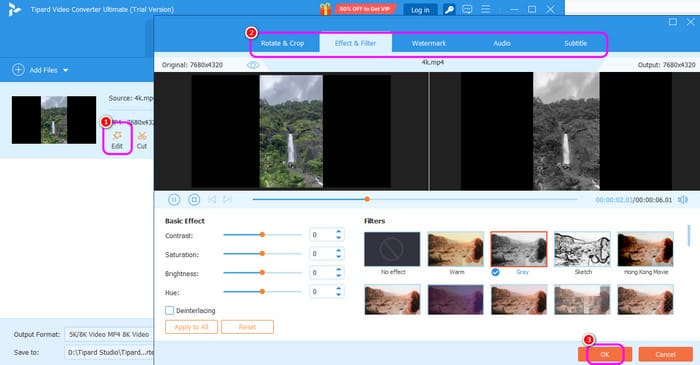Increase the Contrast value with up arrow
Image resolution: width=700 pixels, height=365 pixels.
(338, 232)
